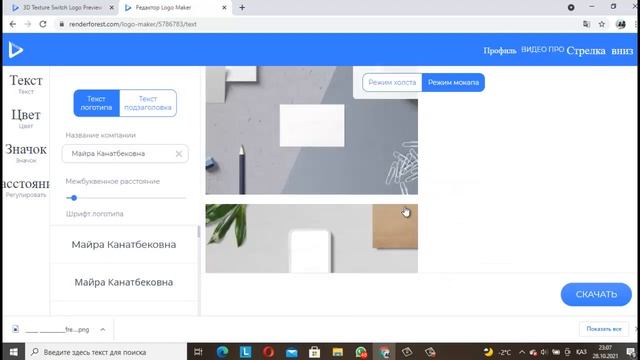This screenshot has height=360, width=640.
Task: Close the Редактор Logo Maker tab
Action: (224, 7)
